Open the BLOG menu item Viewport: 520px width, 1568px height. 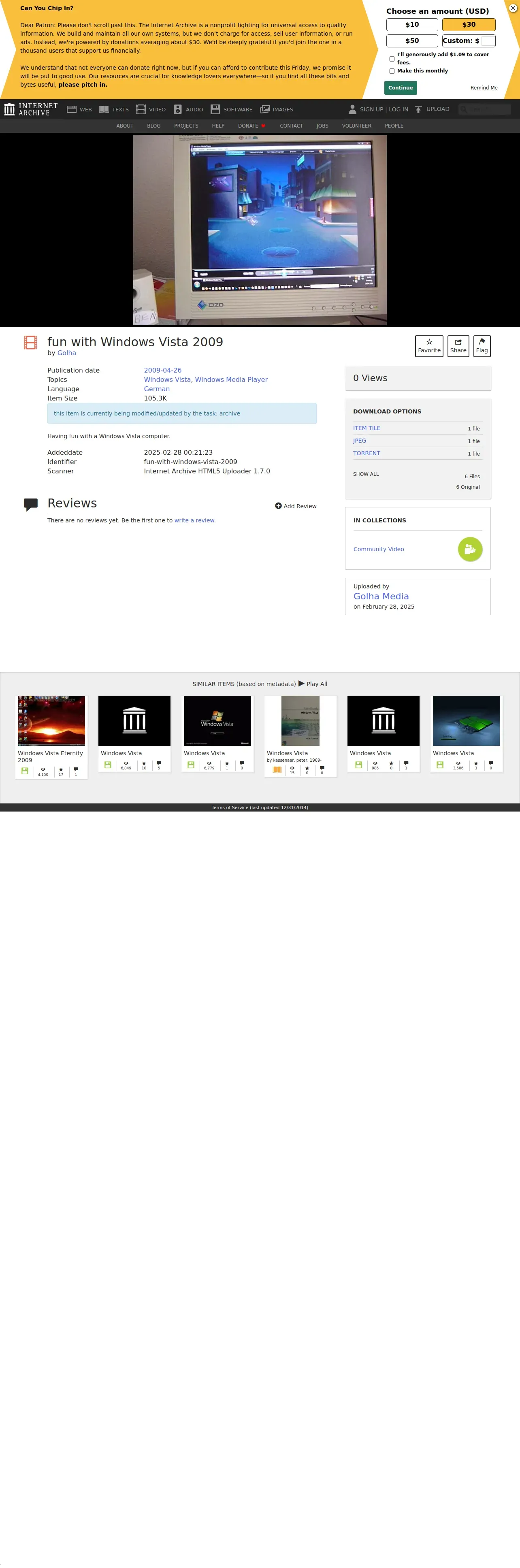(x=153, y=126)
